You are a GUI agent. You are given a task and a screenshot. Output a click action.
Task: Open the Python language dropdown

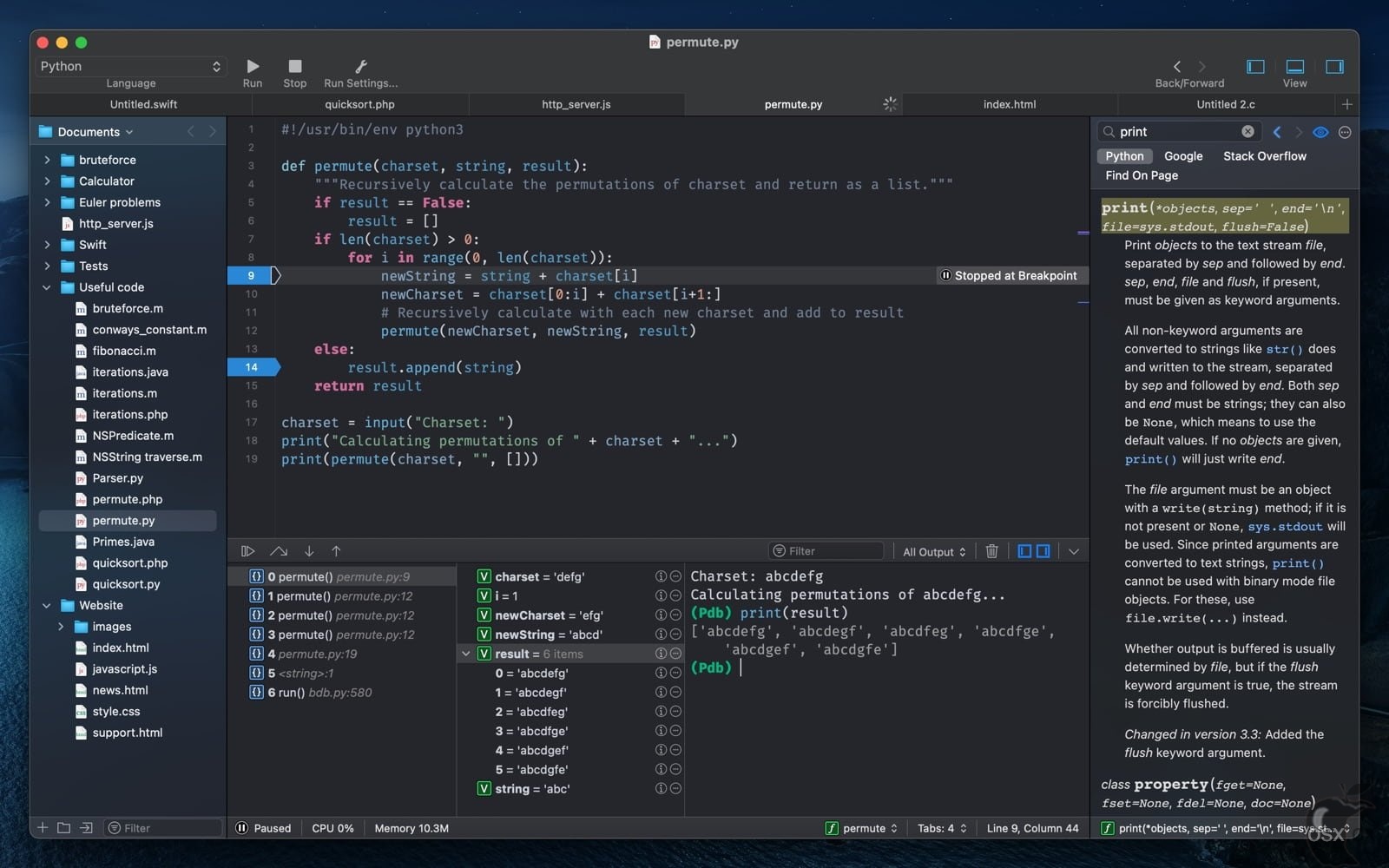click(130, 66)
